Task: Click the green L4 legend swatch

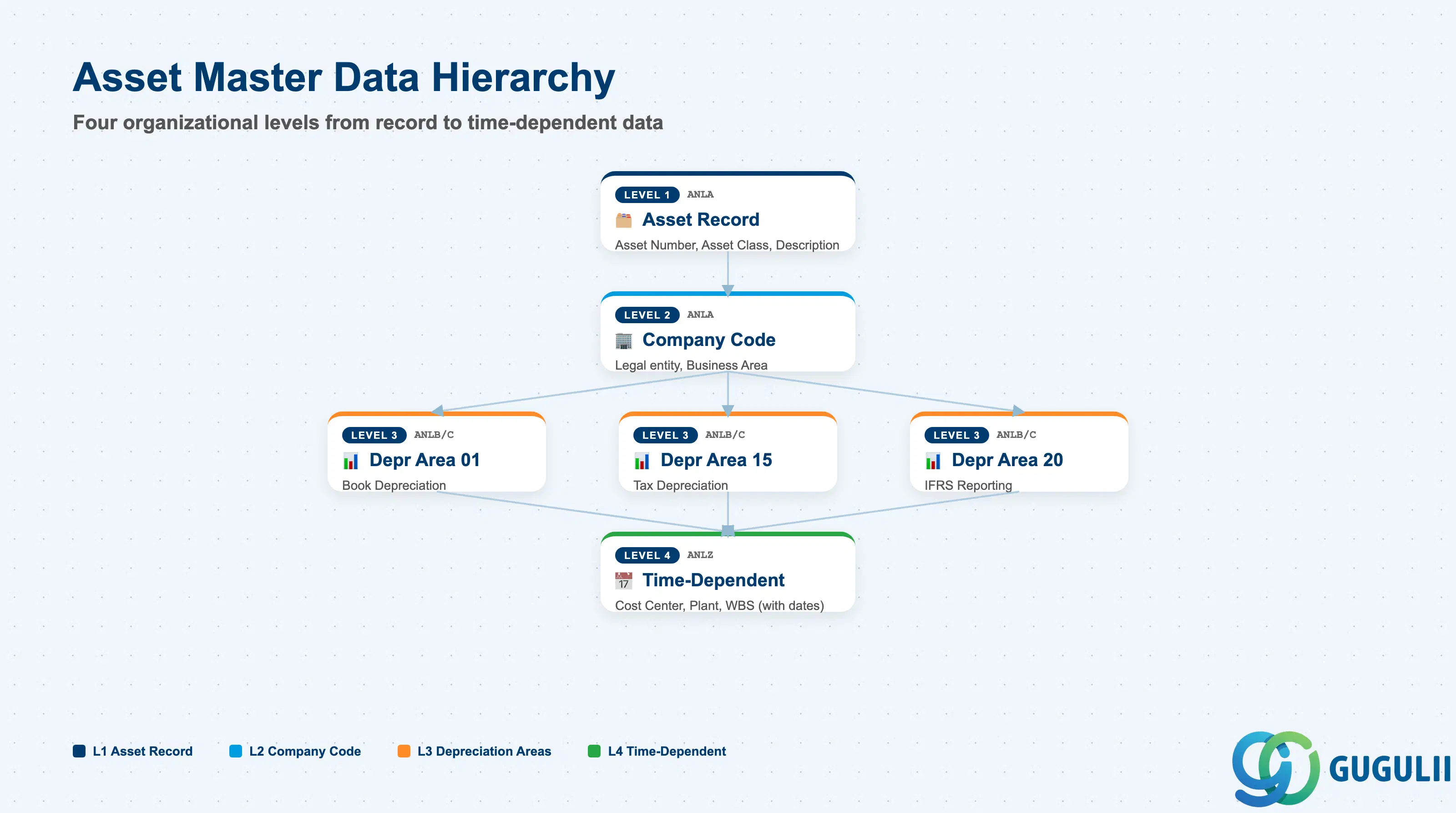Action: tap(594, 751)
